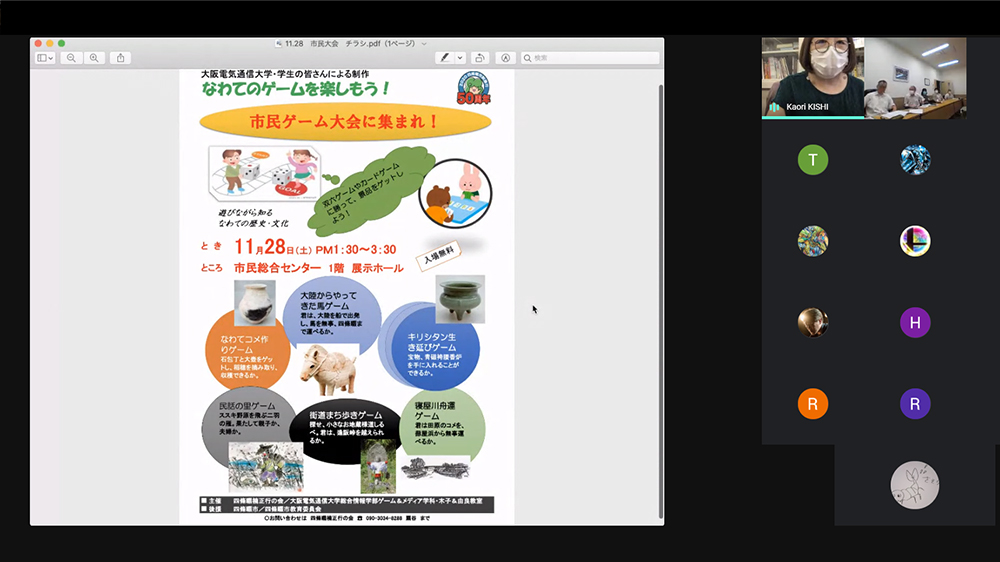Click the organizer '主催' line in footer

[x=347, y=501]
